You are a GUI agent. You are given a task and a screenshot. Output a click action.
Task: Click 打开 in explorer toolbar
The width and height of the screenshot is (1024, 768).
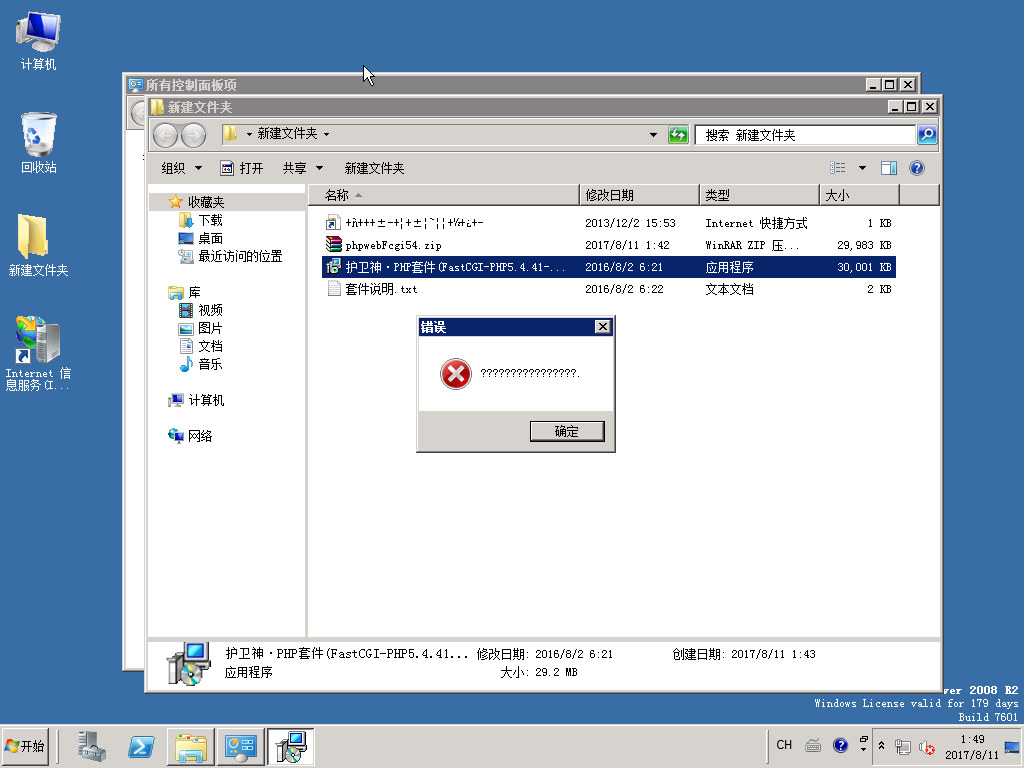click(242, 168)
